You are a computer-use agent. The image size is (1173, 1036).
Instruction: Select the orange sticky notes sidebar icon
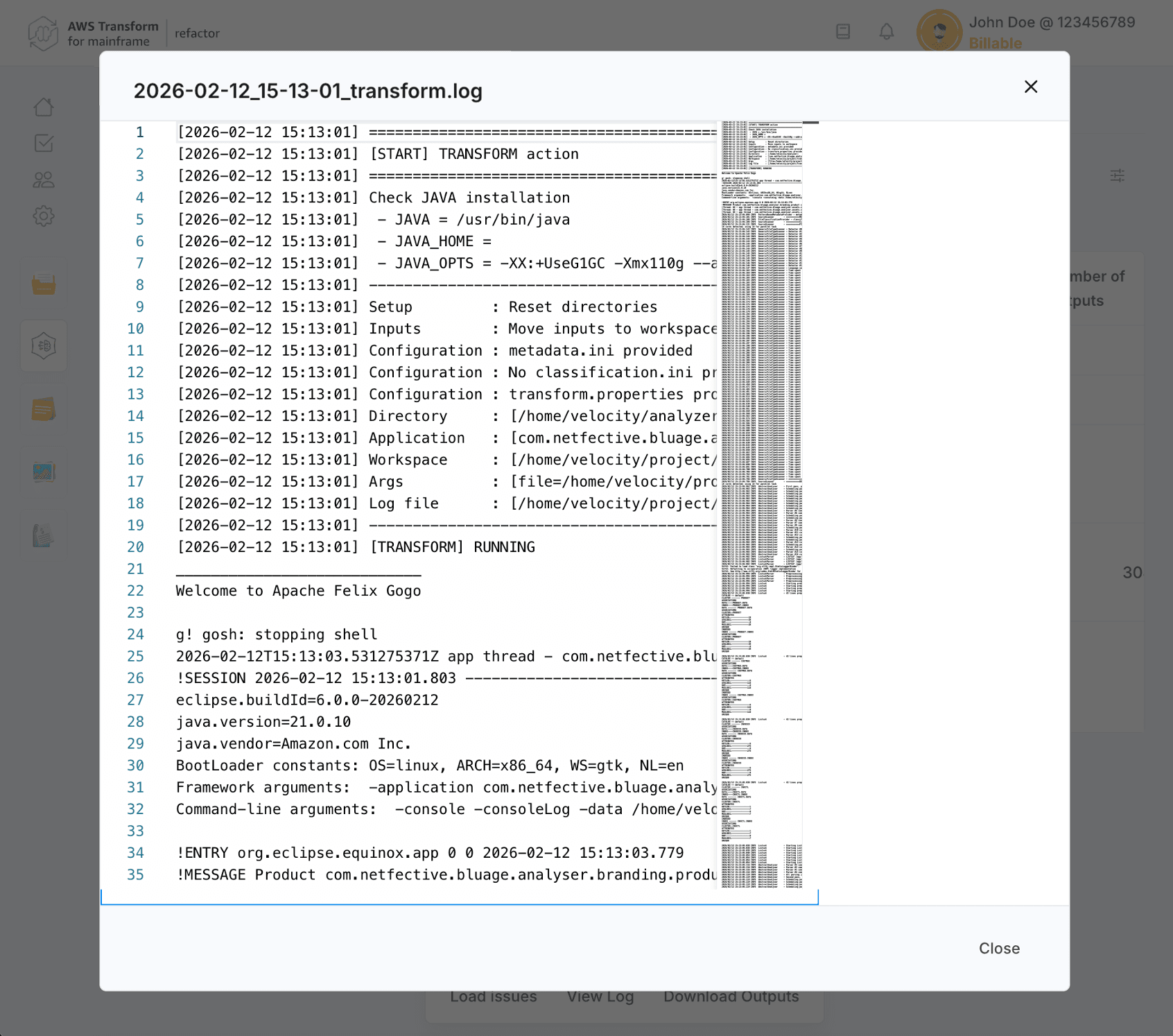coord(44,409)
